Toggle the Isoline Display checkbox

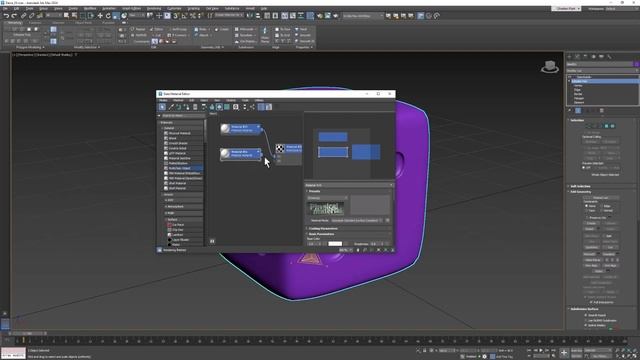pos(586,325)
